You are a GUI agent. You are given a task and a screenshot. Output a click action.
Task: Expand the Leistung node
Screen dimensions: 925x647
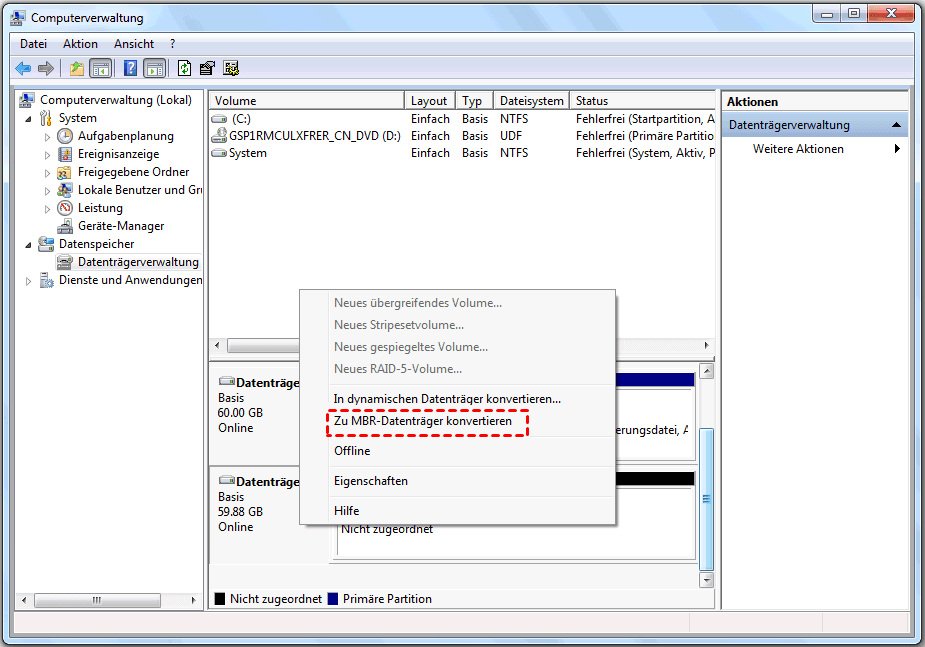[x=47, y=209]
